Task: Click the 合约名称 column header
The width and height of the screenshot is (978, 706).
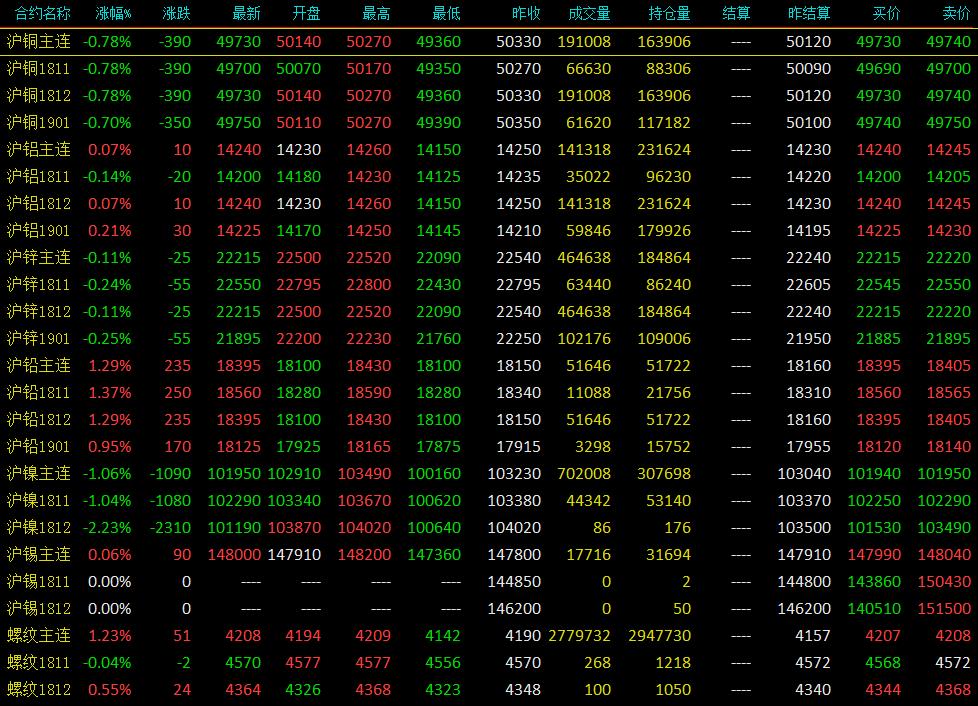Action: click(x=42, y=13)
